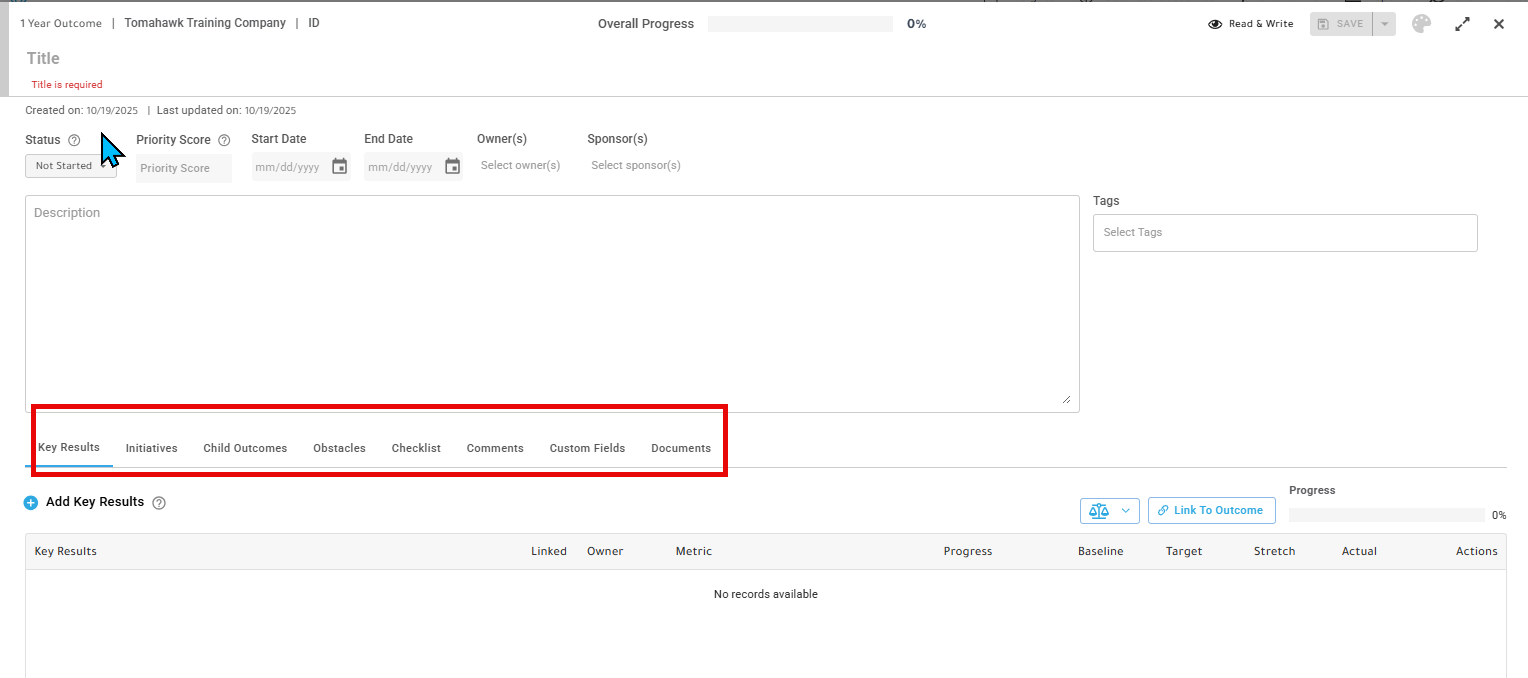The height and width of the screenshot is (678, 1528).
Task: Close the outcome panel with the X
Action: pyautogui.click(x=1499, y=24)
